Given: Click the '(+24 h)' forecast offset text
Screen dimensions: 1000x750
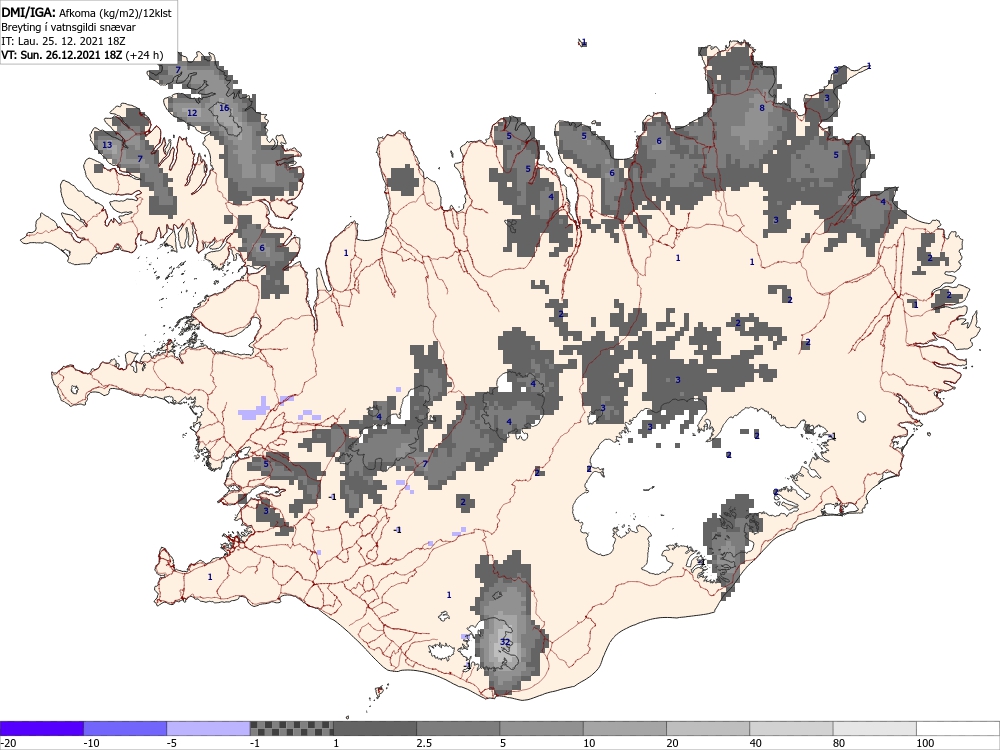Looking at the screenshot, I should pos(144,55).
